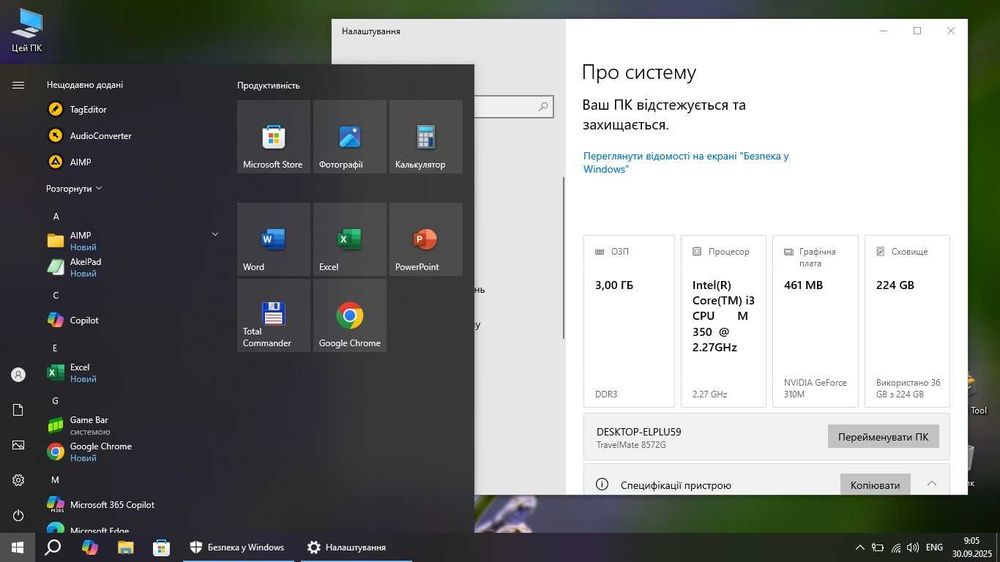Image resolution: width=1000 pixels, height=562 pixels.
Task: Open the Total Commander tile
Action: click(274, 315)
